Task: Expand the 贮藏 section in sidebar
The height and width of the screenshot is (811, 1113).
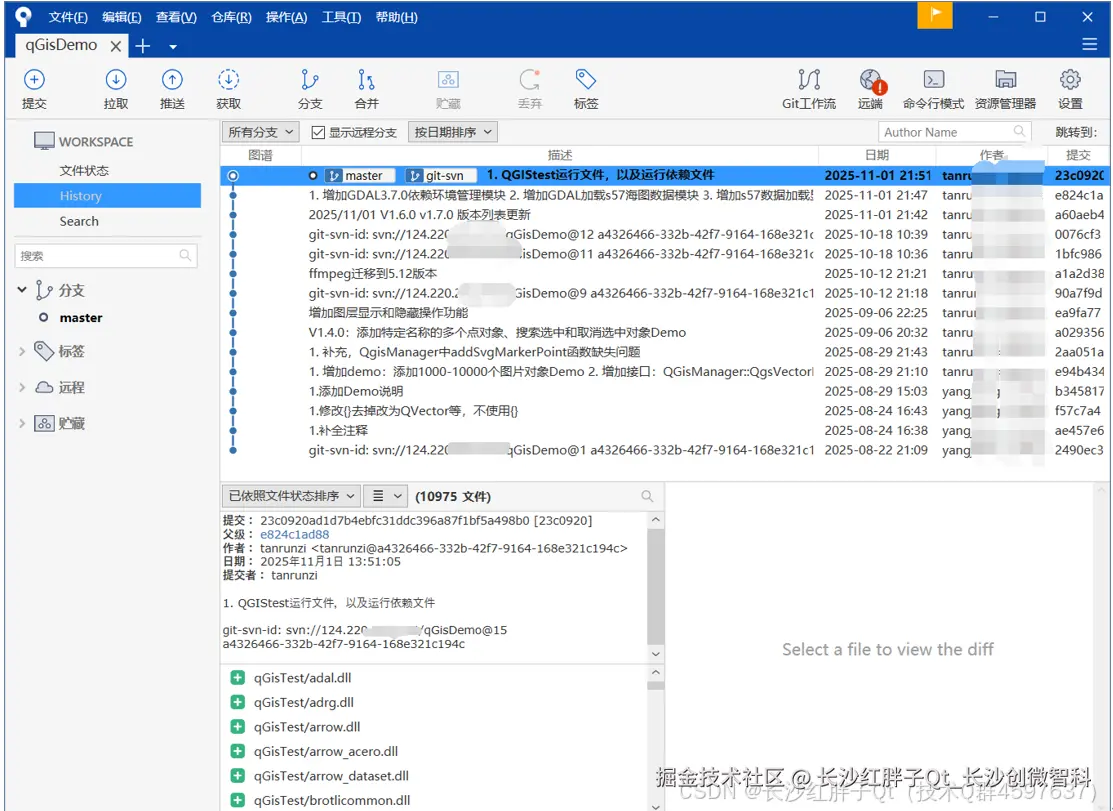Action: [22, 424]
